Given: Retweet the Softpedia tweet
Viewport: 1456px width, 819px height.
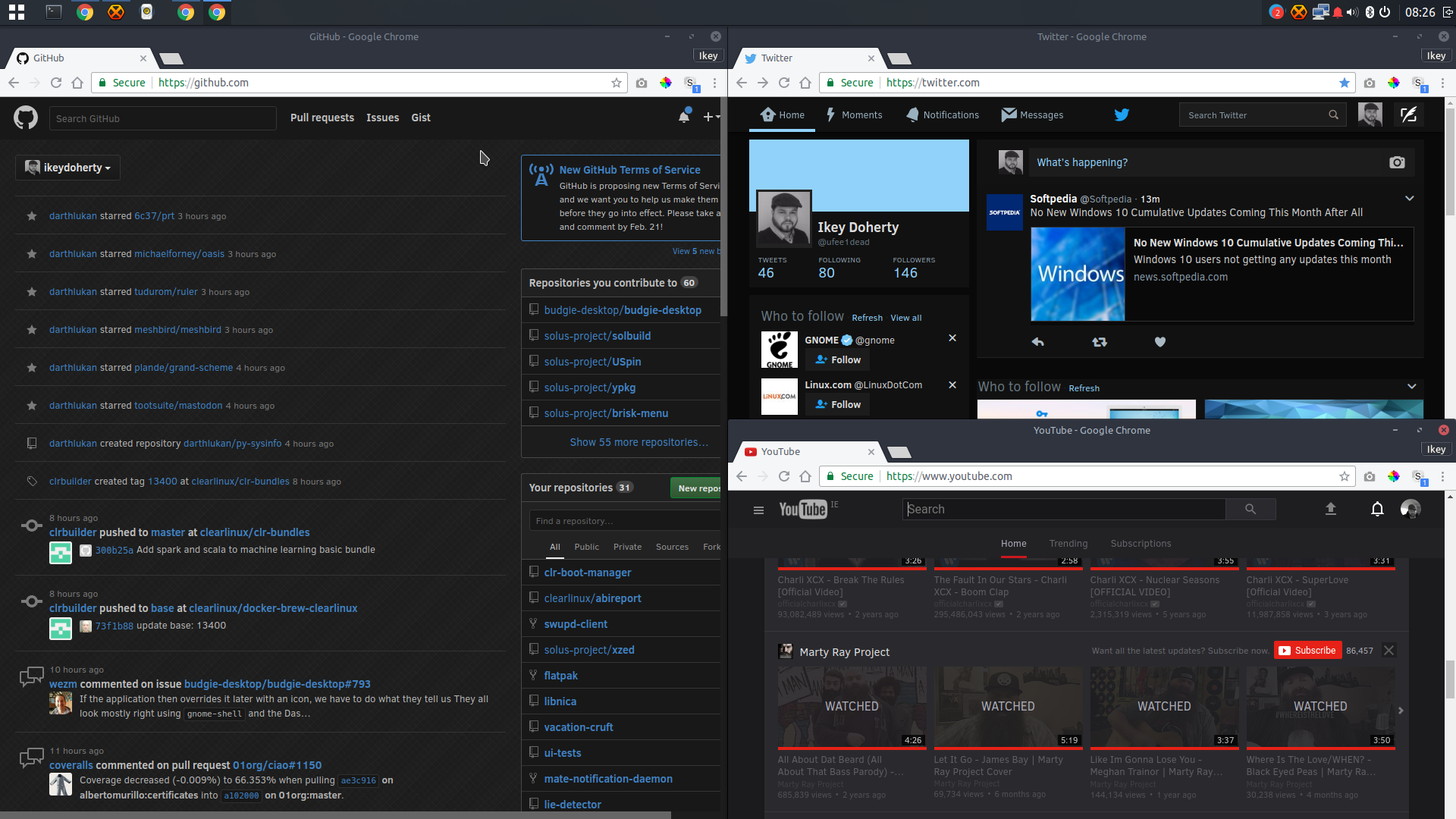Looking at the screenshot, I should click(1099, 342).
